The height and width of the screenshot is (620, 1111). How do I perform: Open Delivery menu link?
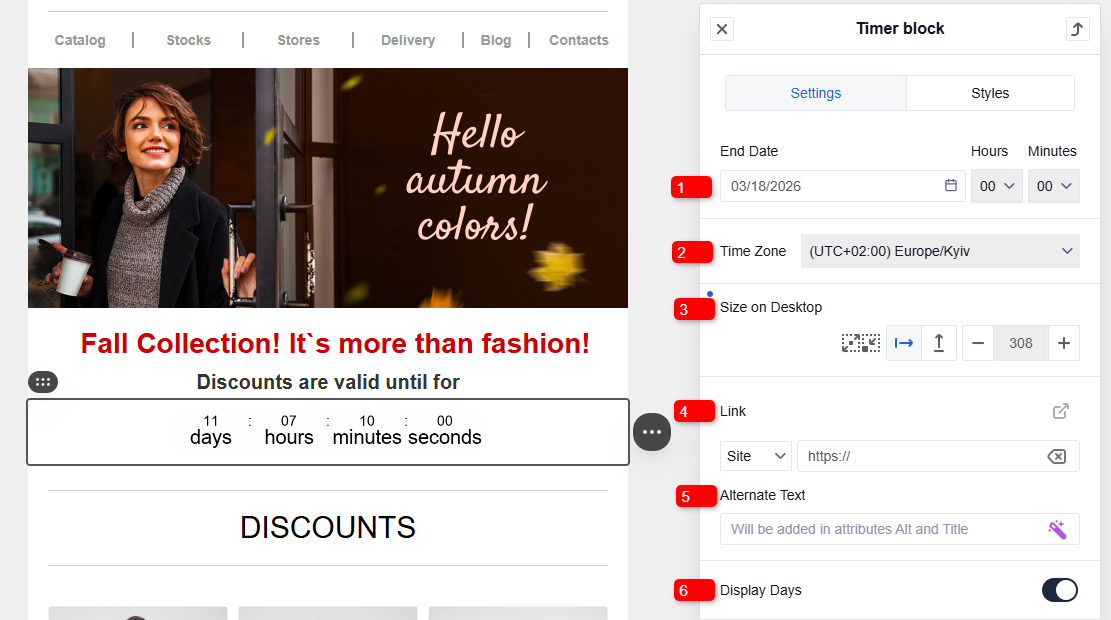408,40
